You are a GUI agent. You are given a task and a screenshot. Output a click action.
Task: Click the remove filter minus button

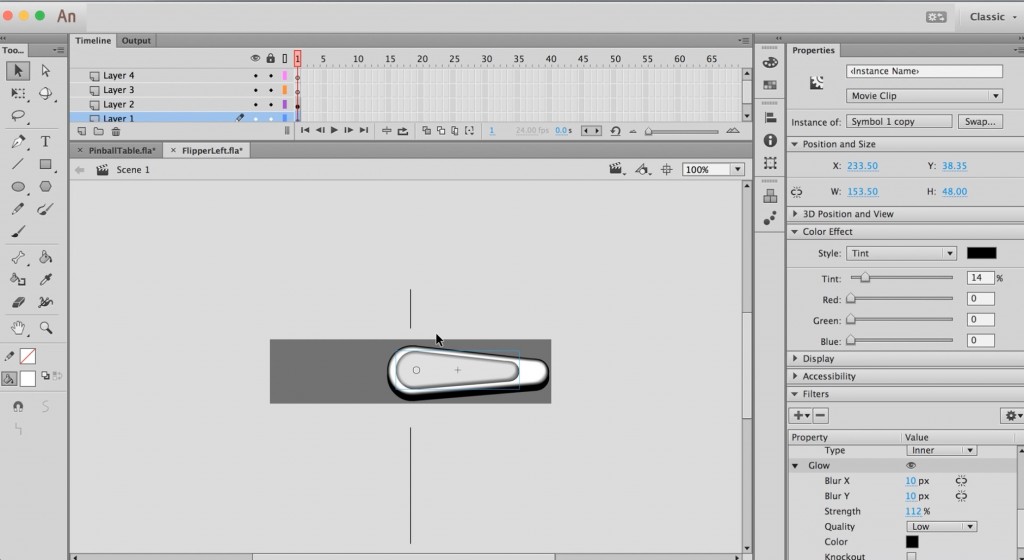pos(820,415)
